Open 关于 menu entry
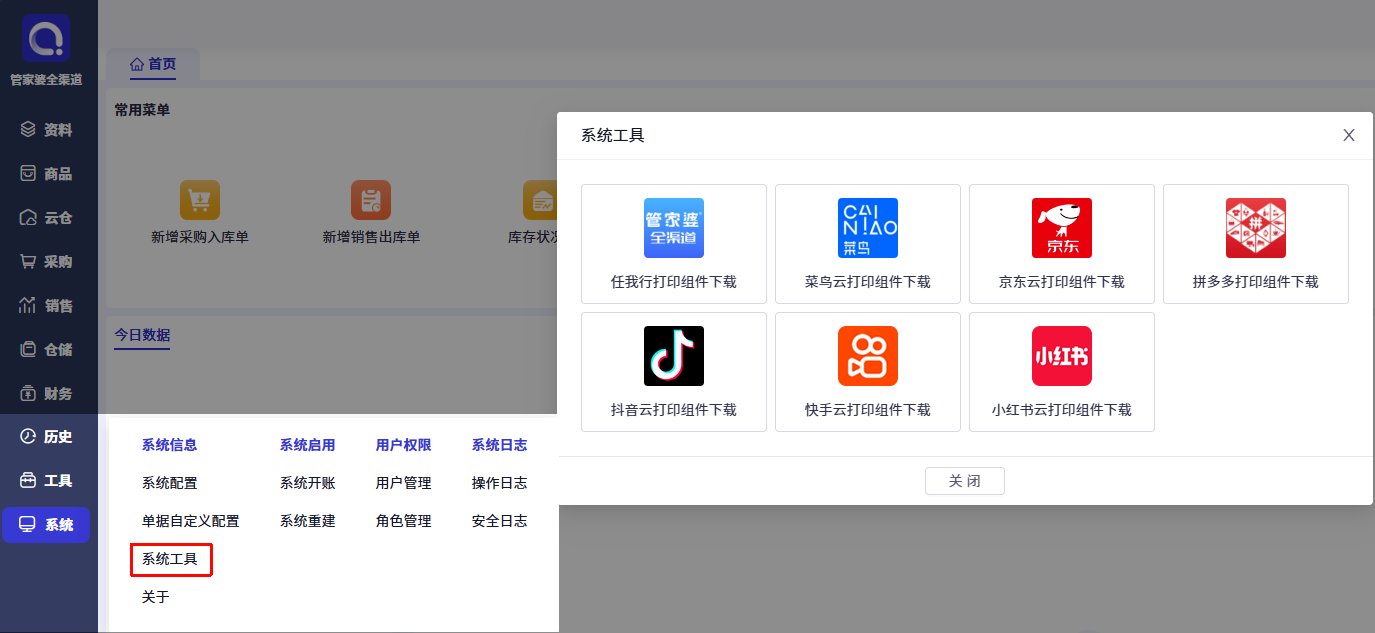1375x633 pixels. (156, 597)
